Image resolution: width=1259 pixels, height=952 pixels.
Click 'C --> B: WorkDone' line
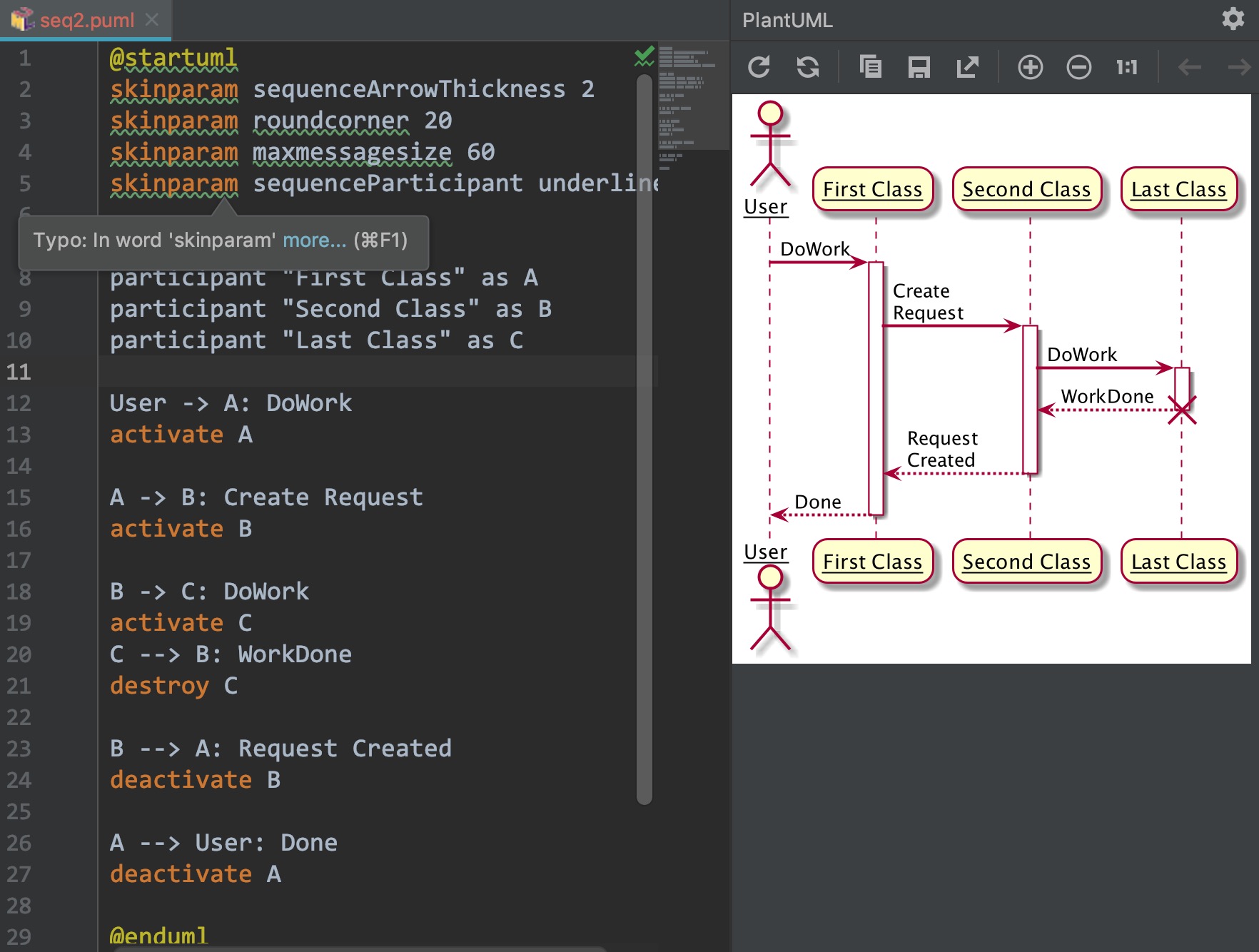231,654
